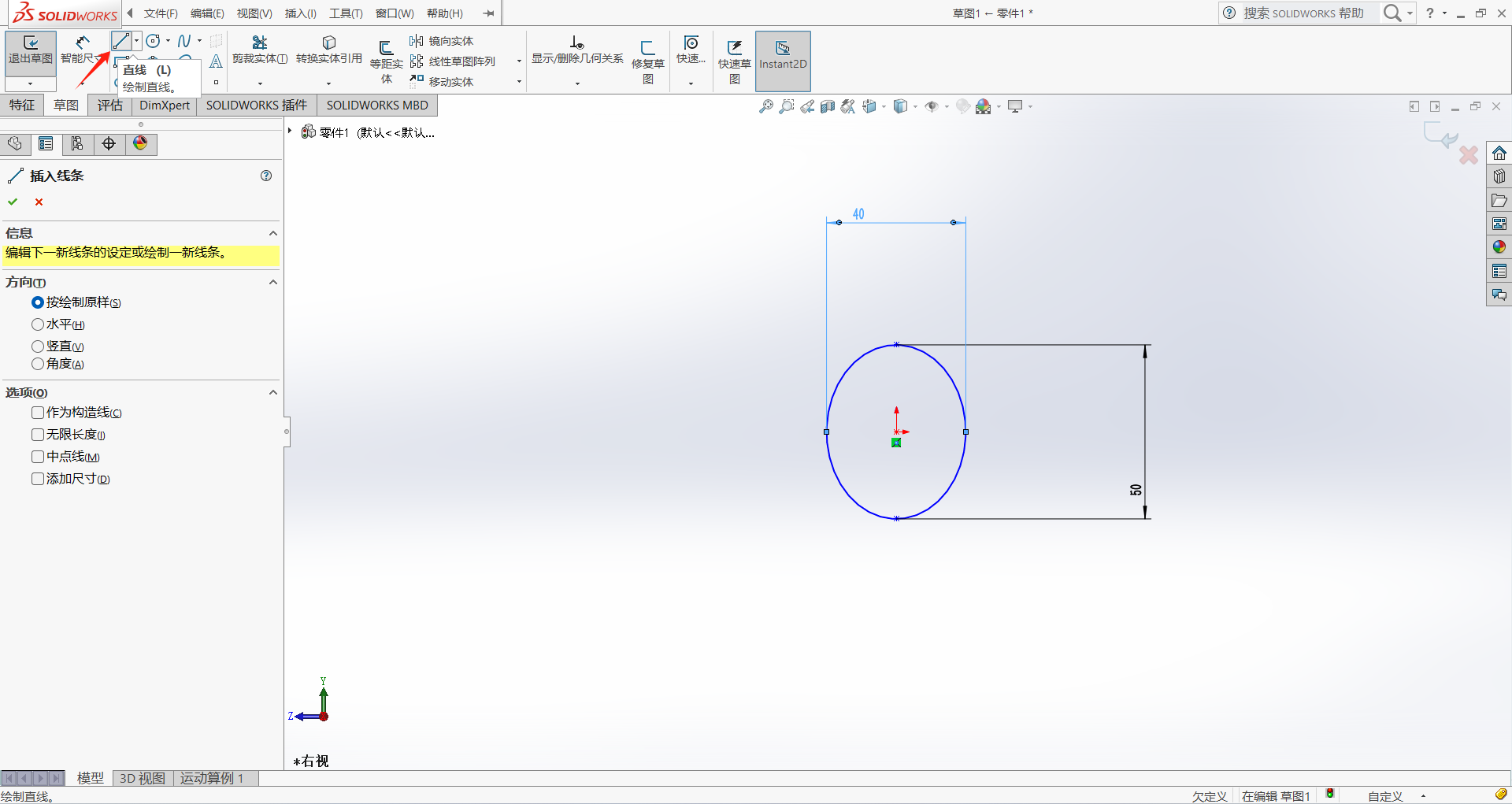Open the Display/Delete Relations (显示/删除几何关系) tool

tap(576, 50)
